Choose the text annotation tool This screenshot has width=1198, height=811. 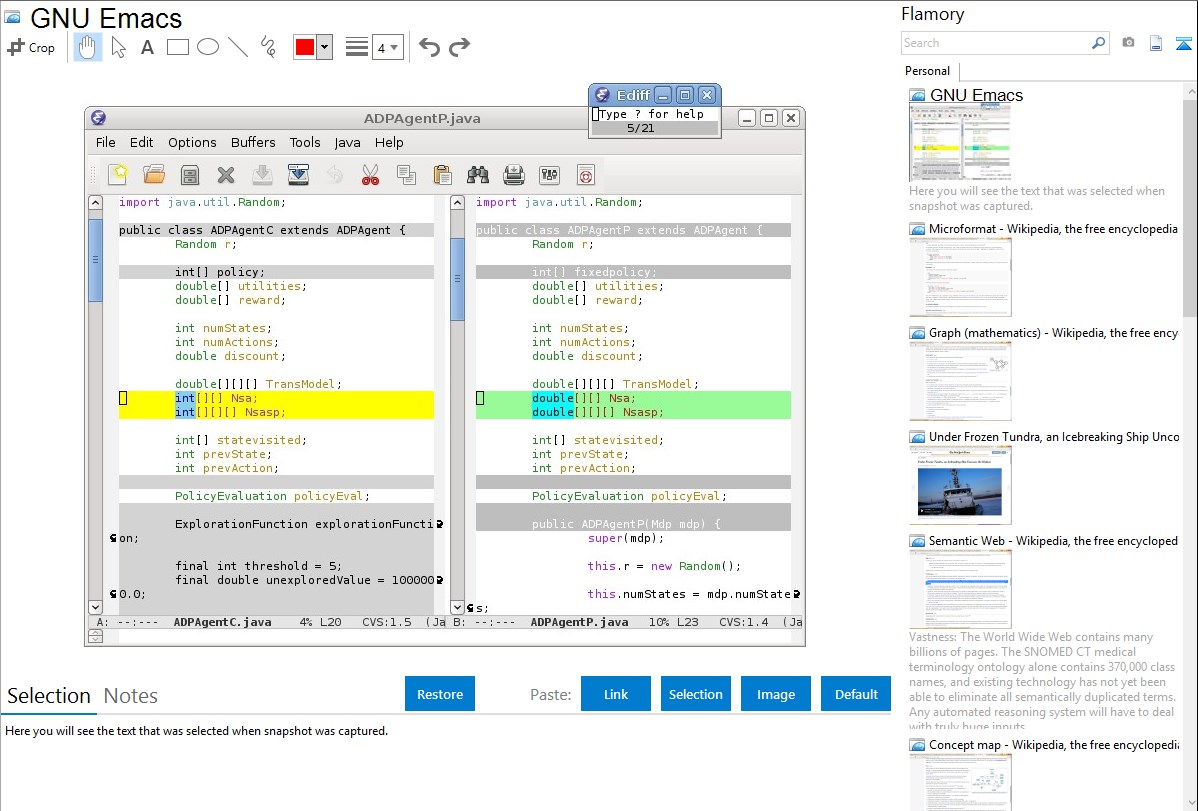[x=147, y=47]
